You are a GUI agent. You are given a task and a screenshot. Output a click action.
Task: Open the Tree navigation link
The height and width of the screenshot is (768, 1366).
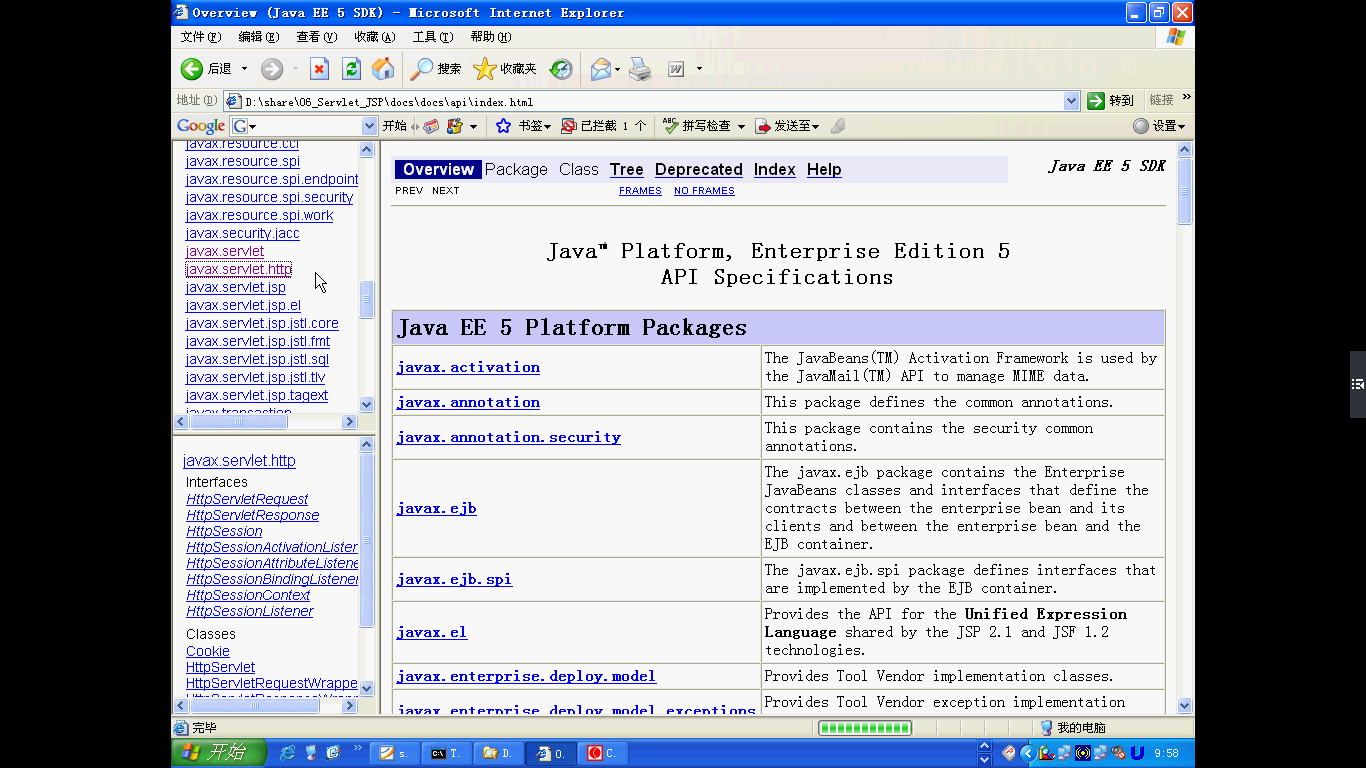pos(627,170)
